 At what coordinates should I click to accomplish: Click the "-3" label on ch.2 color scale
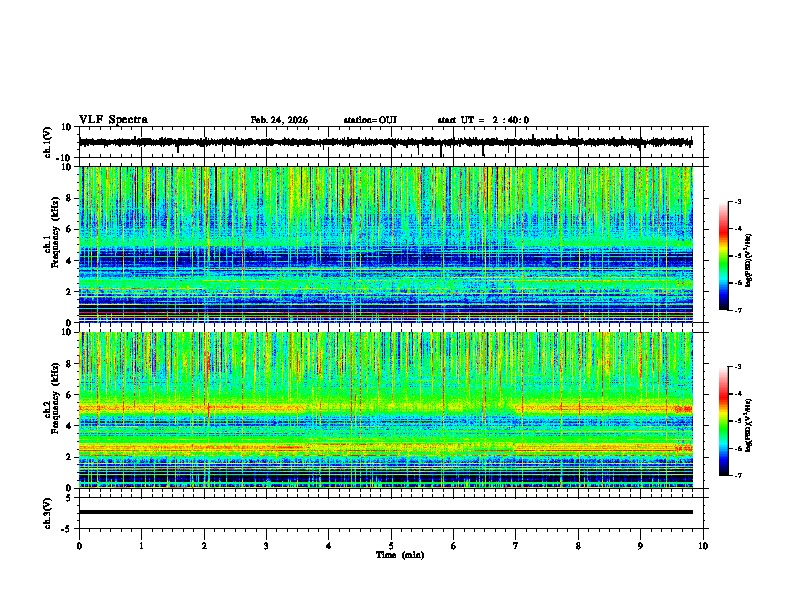coord(737,367)
